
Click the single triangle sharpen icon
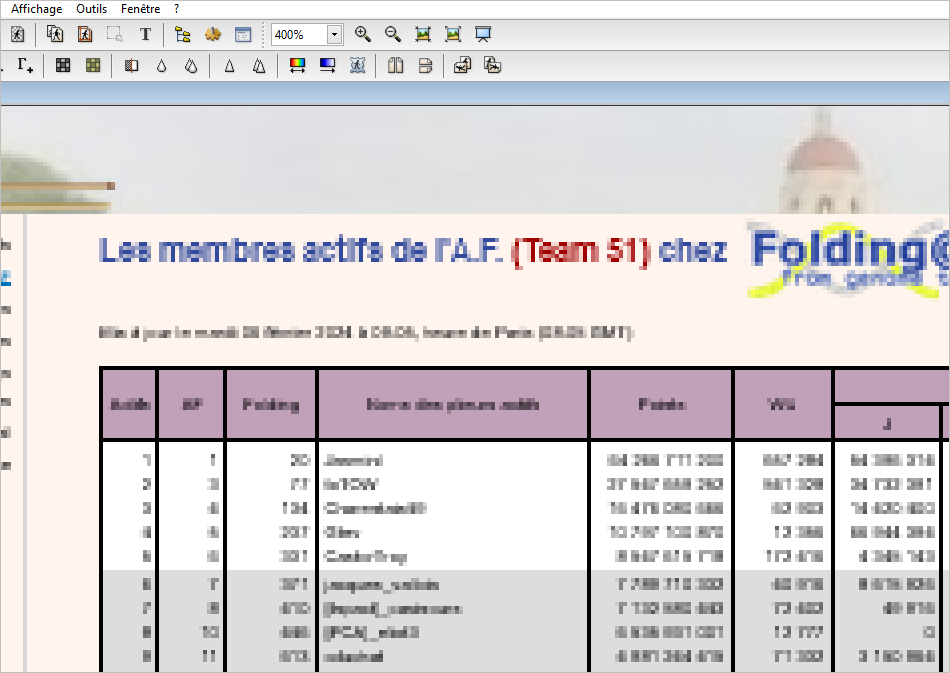[x=229, y=66]
